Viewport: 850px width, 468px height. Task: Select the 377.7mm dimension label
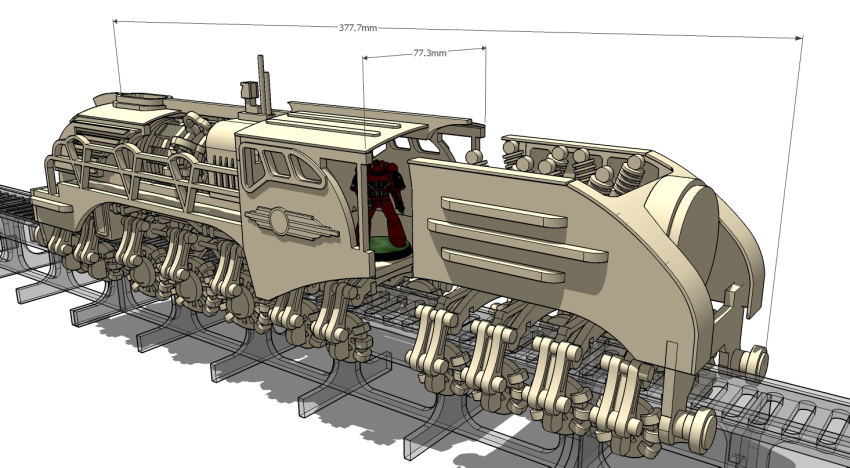click(x=358, y=28)
